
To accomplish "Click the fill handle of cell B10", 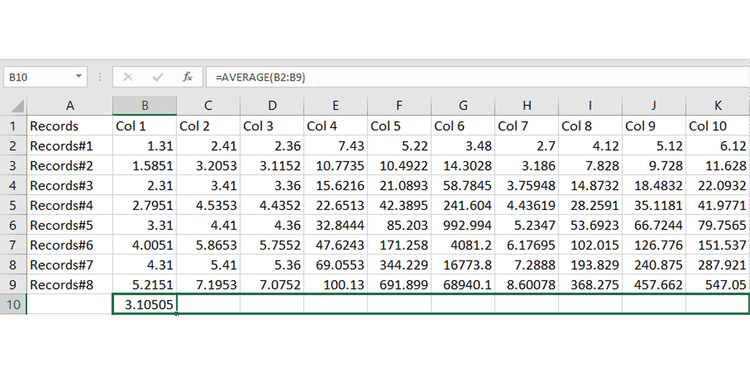I will tap(176, 314).
